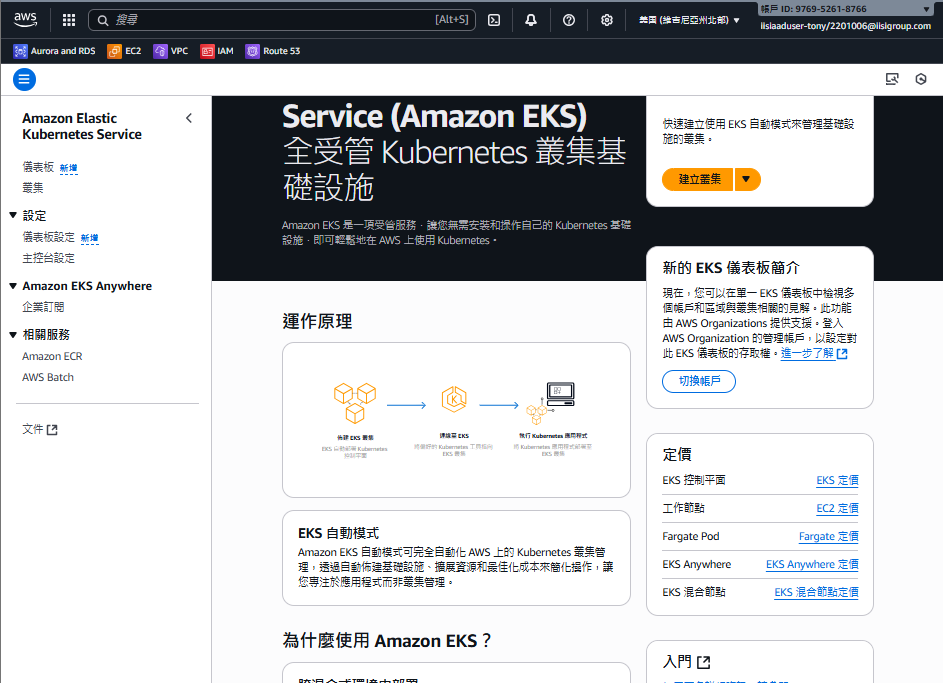Click the 運作原理 heading

pos(317,321)
